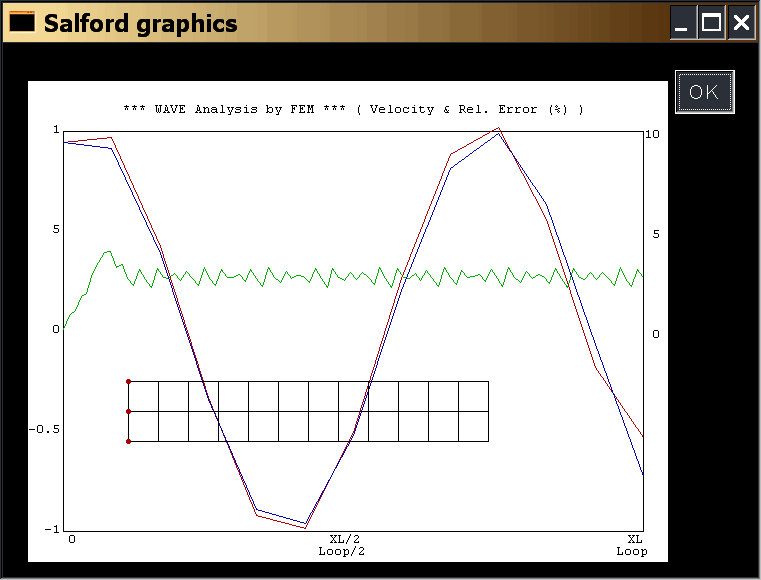Click the -0.5 left axis label
The image size is (761, 580).
[x=44, y=429]
